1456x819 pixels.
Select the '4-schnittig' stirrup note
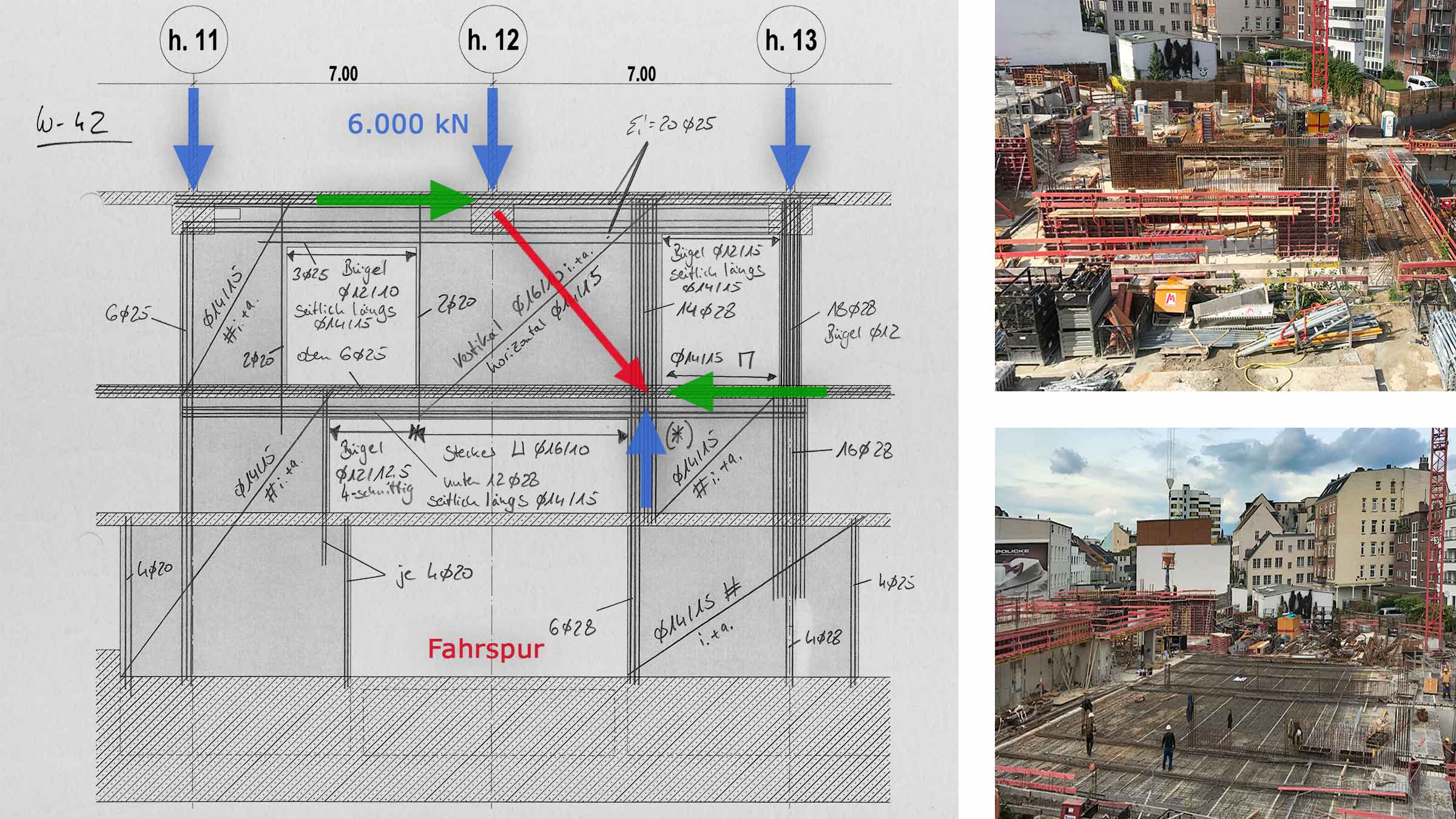tap(376, 491)
